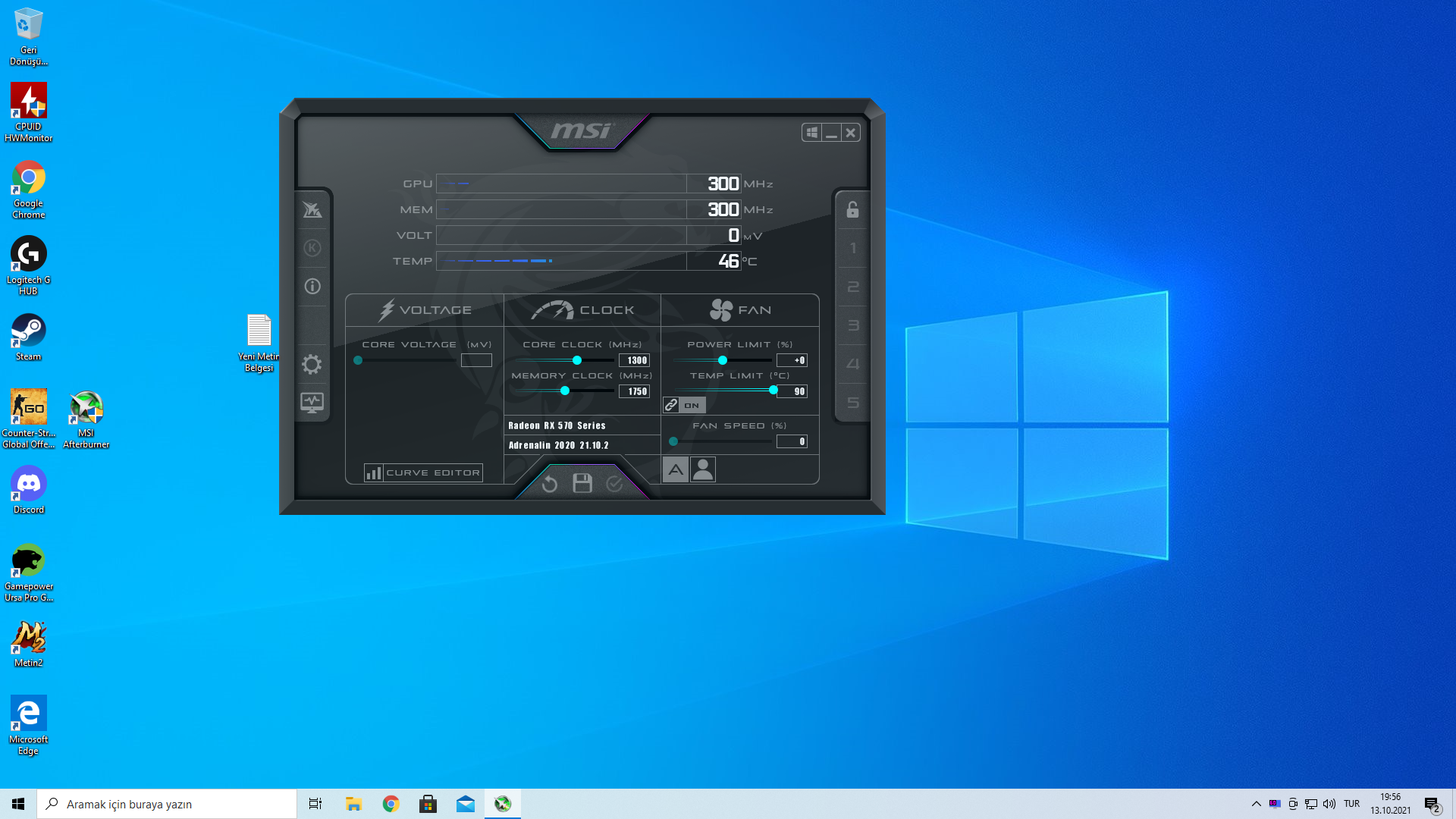The width and height of the screenshot is (1456, 819).
Task: Toggle user-defined fan control person icon
Action: 703,470
